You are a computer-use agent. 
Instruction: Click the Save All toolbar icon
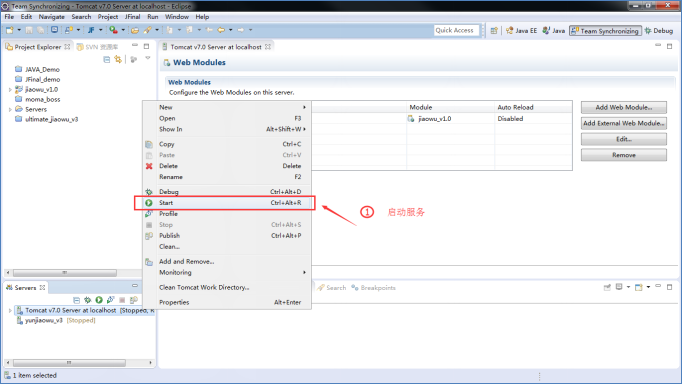40,30
